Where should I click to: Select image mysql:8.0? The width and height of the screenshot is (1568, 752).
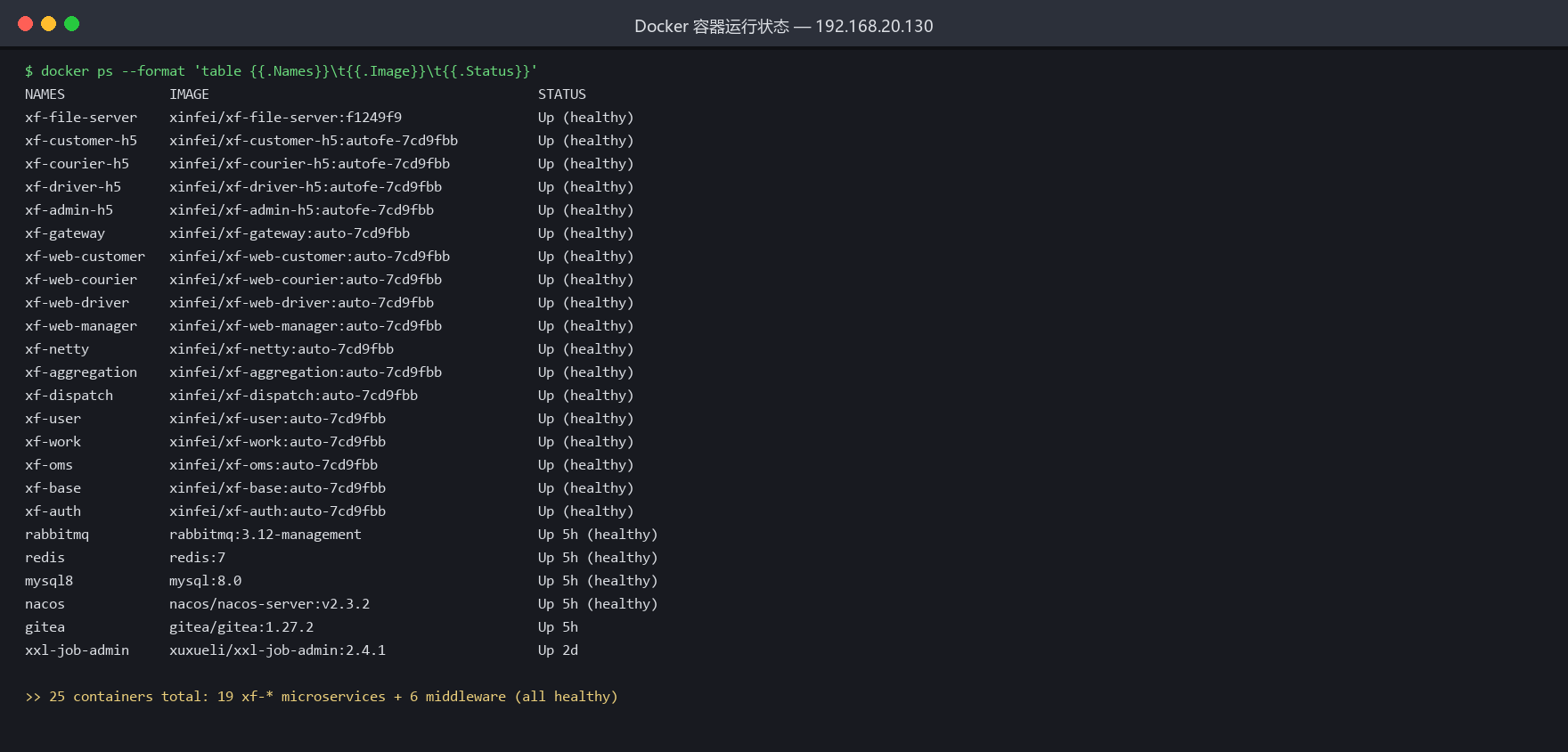click(x=206, y=581)
